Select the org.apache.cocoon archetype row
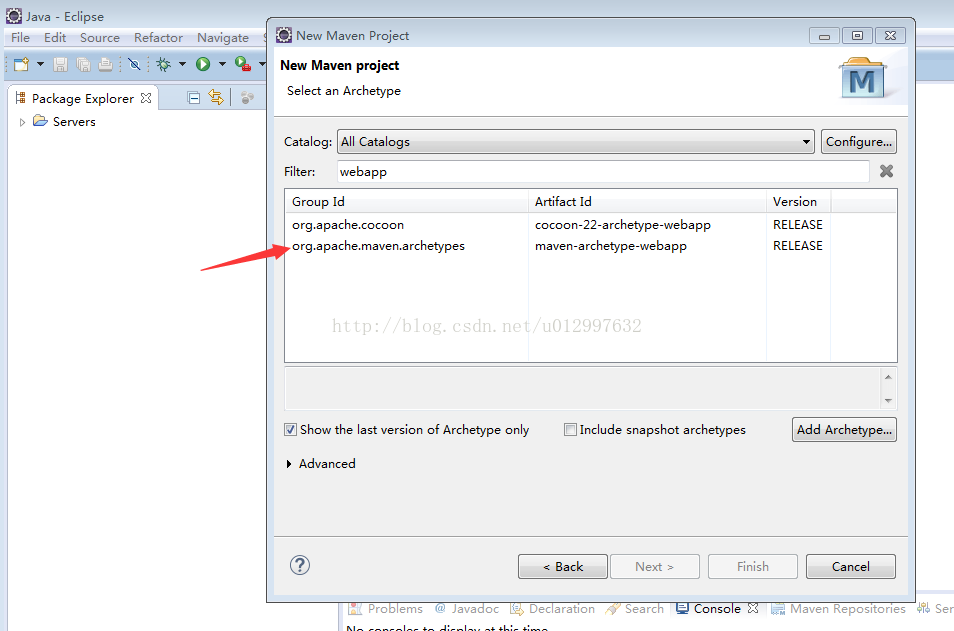Image resolution: width=954 pixels, height=631 pixels. pos(591,225)
